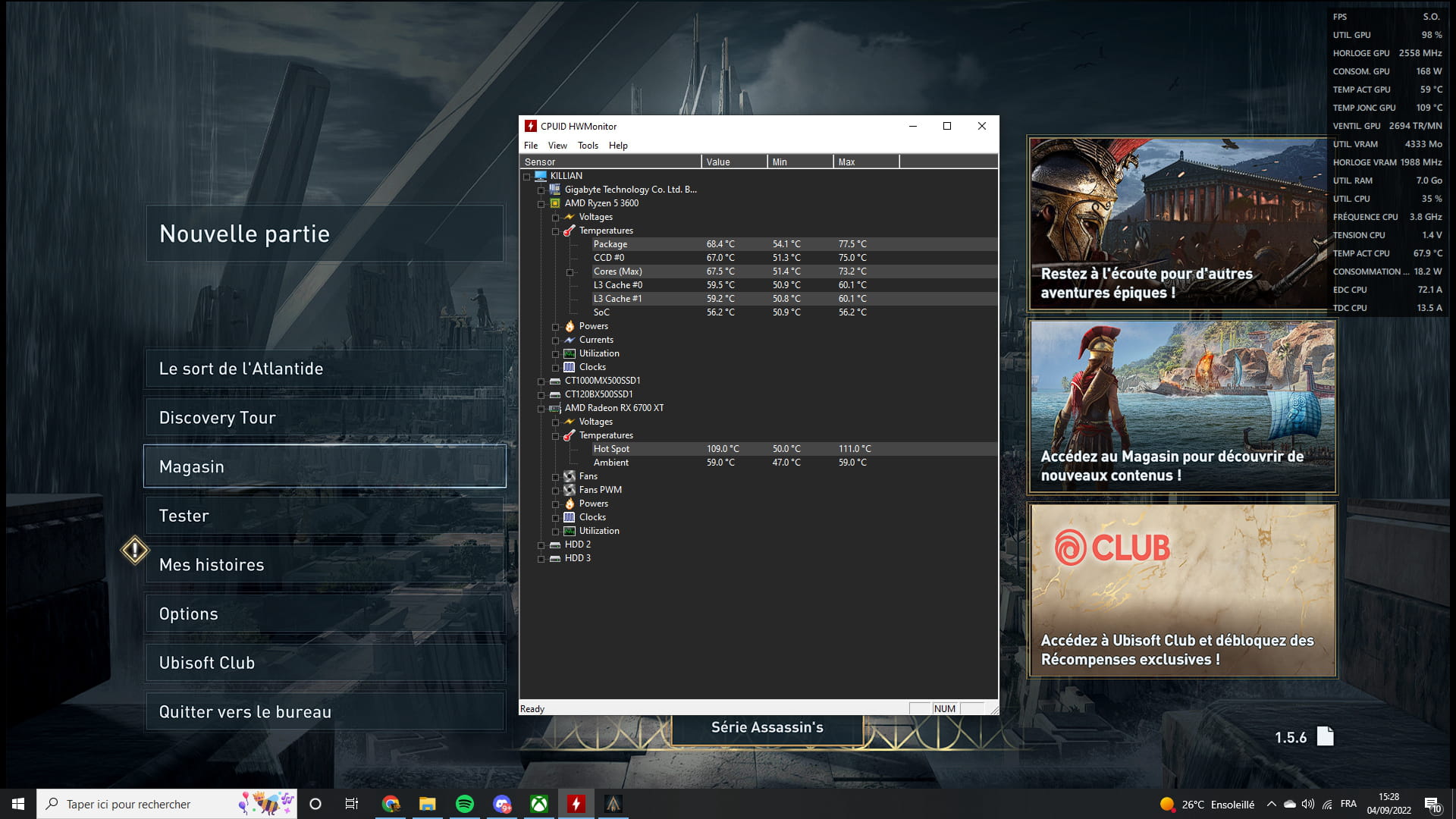Collapse the AMD Radeon RX 6700 XT node

click(x=541, y=409)
